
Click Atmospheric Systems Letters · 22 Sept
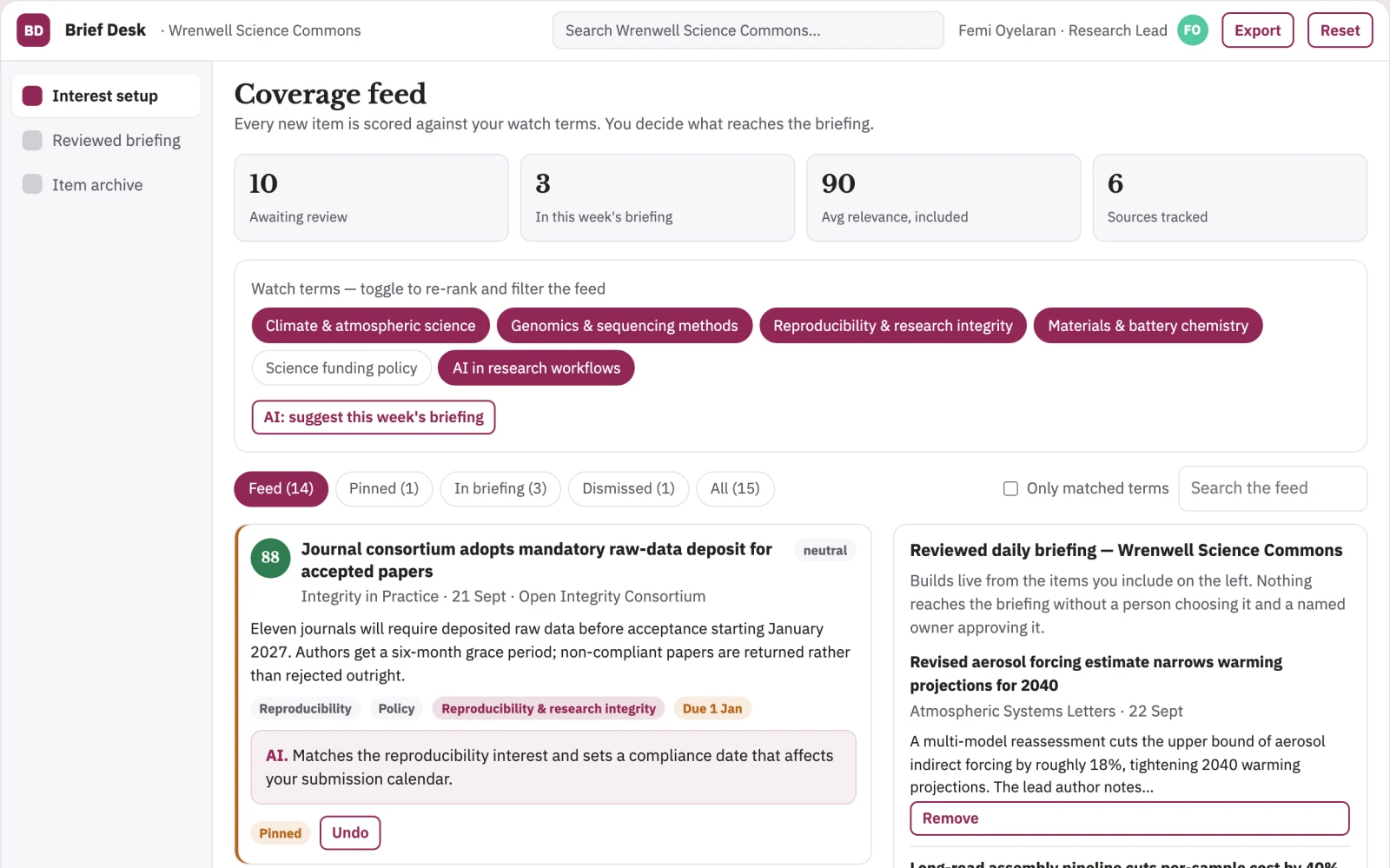click(x=1046, y=711)
